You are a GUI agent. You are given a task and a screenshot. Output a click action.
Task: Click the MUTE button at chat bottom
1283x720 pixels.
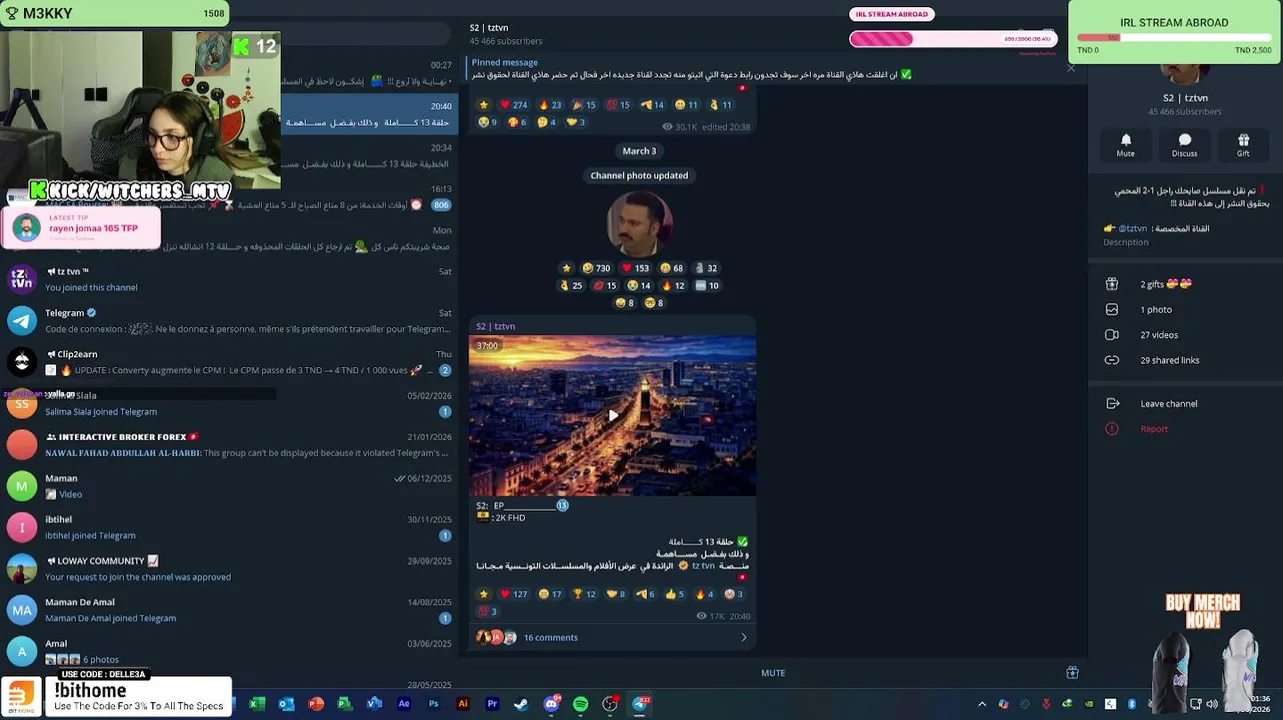coord(773,673)
